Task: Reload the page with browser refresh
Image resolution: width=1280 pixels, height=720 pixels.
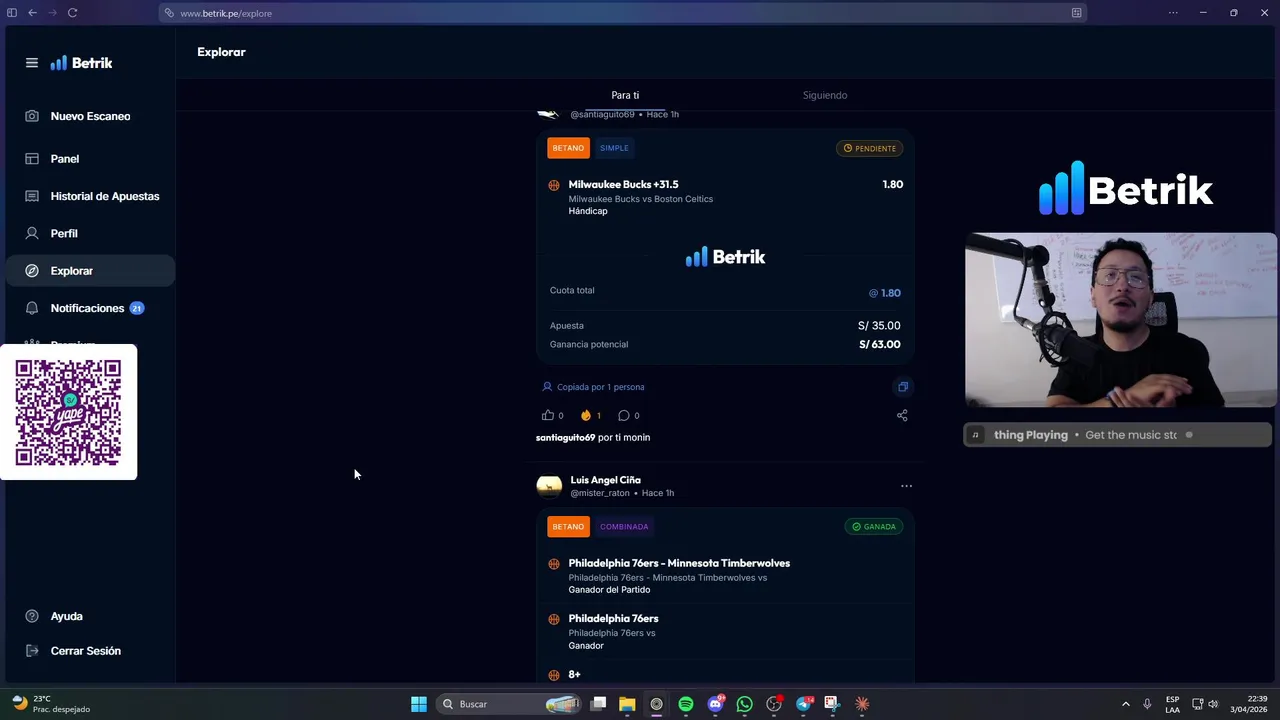Action: tap(72, 13)
